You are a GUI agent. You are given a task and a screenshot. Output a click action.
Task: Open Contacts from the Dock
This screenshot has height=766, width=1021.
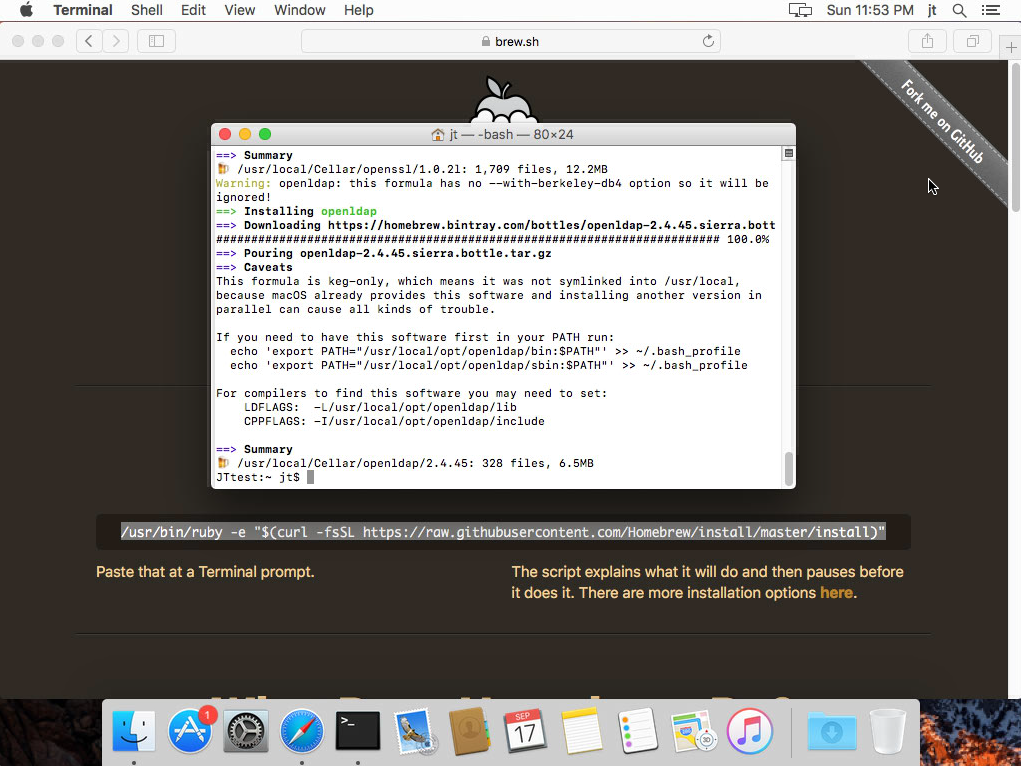[469, 731]
